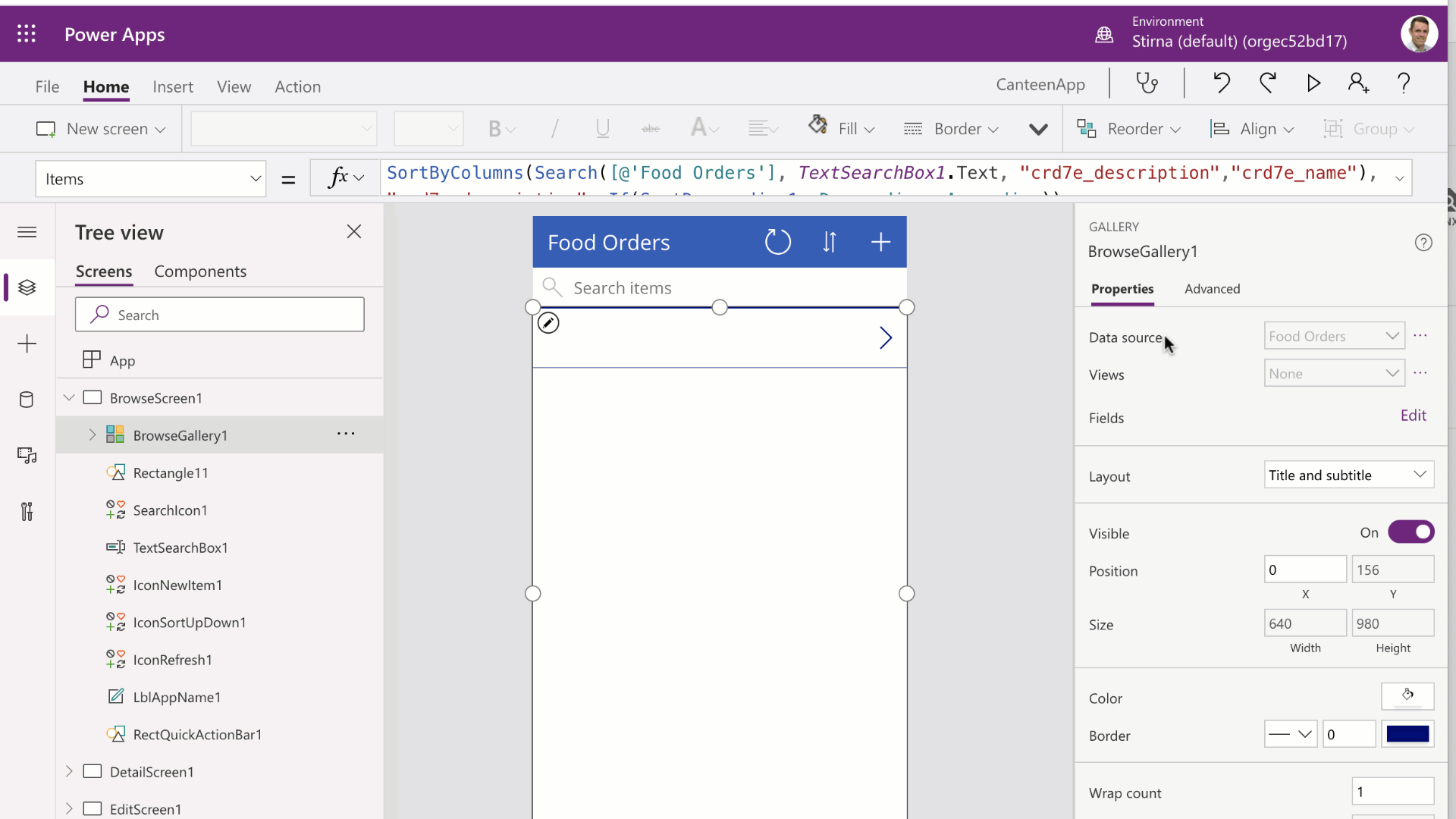1456x819 pixels.
Task: Click the Undo arrow
Action: (x=1221, y=83)
